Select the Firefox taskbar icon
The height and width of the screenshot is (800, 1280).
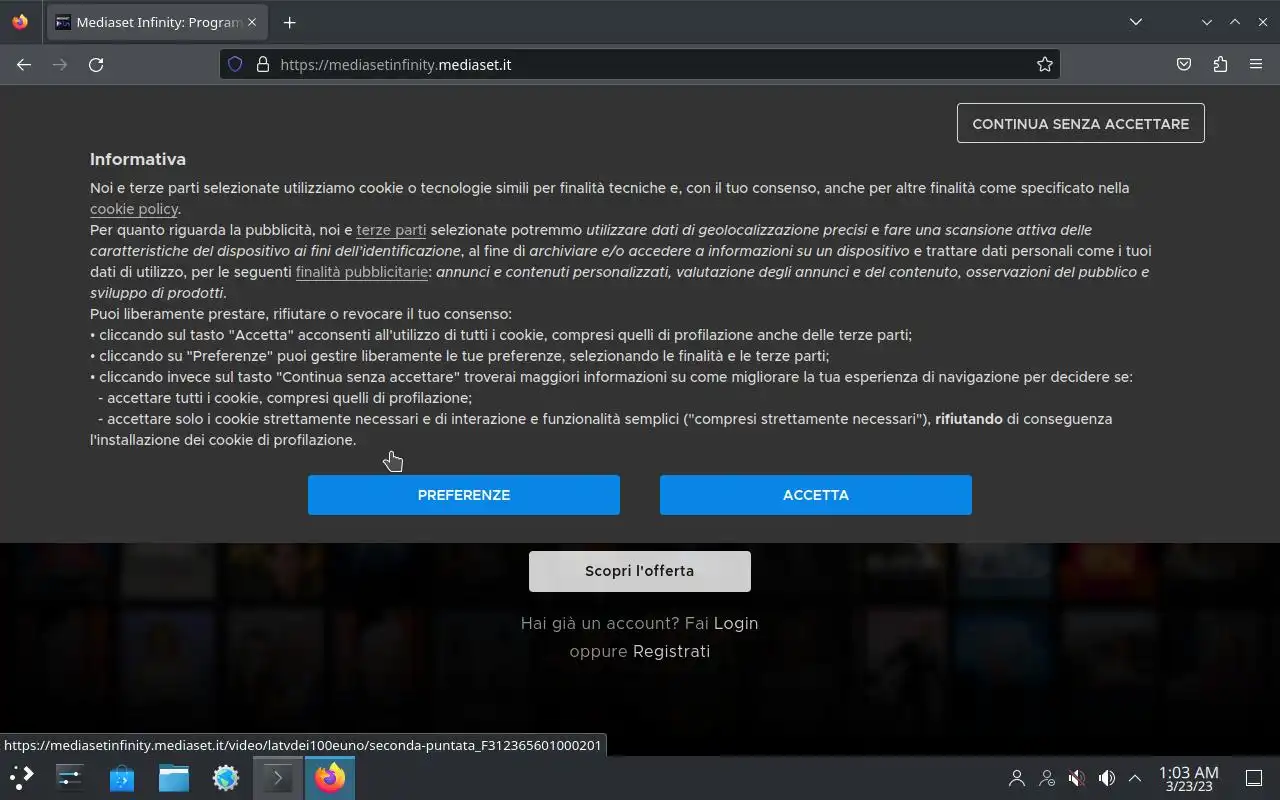click(330, 777)
